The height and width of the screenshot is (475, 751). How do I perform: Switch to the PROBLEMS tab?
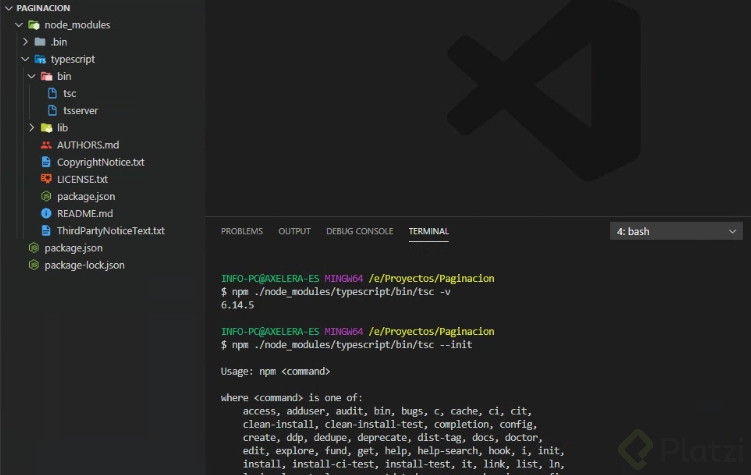tap(242, 231)
